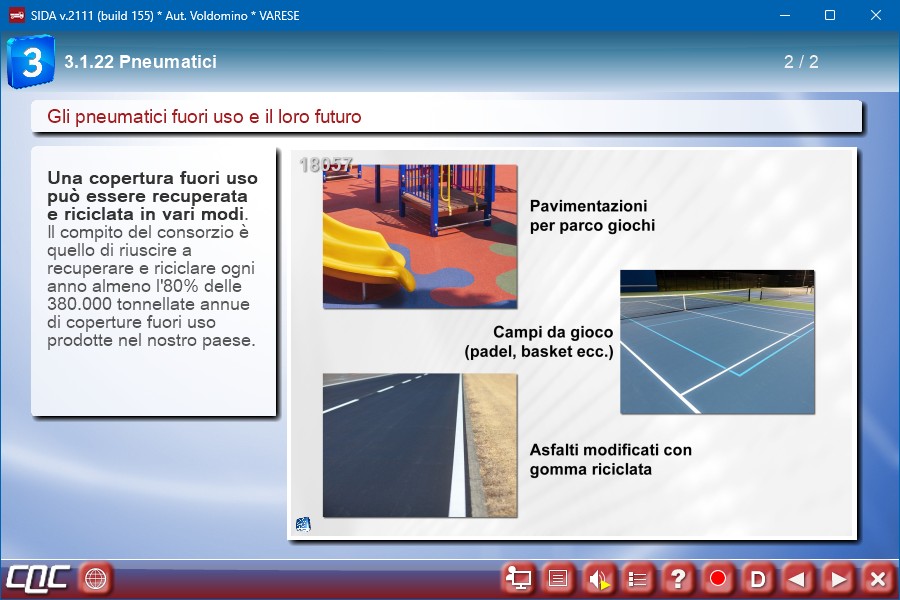Click the '3.1.22 Pneumatici' section title
Screen dimensions: 900x600
click(x=140, y=62)
